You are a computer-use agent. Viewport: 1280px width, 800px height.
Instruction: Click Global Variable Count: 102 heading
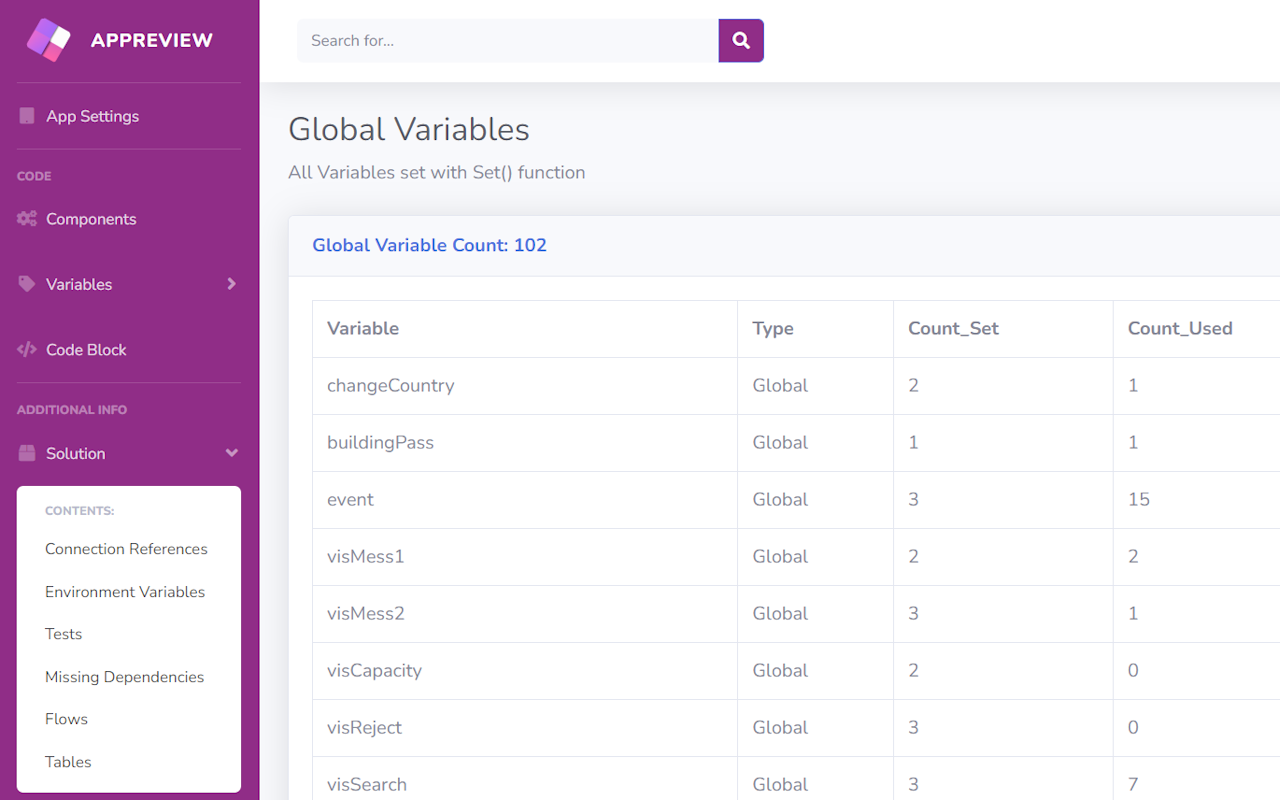pos(429,245)
